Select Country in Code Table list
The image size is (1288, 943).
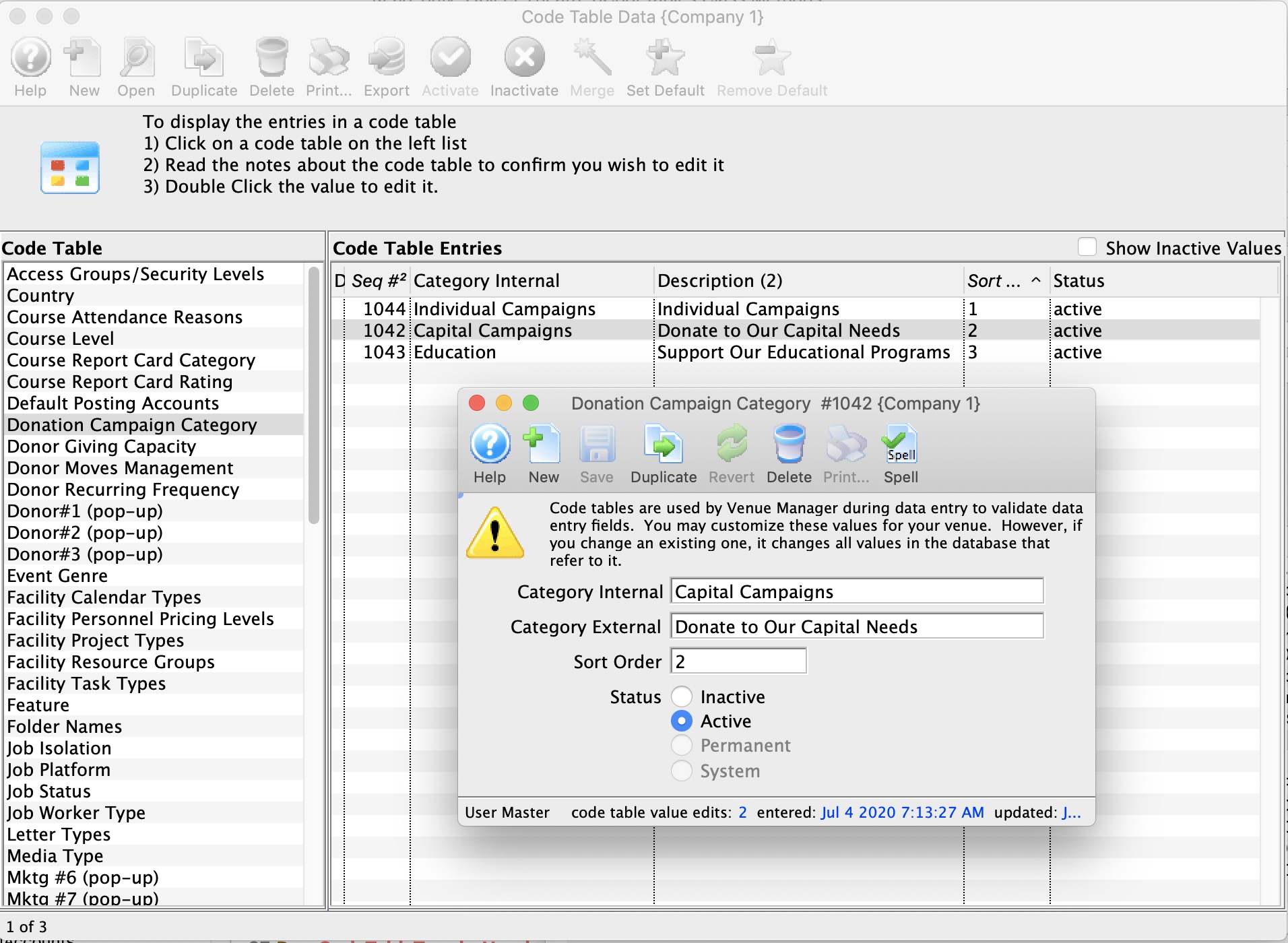pos(154,296)
